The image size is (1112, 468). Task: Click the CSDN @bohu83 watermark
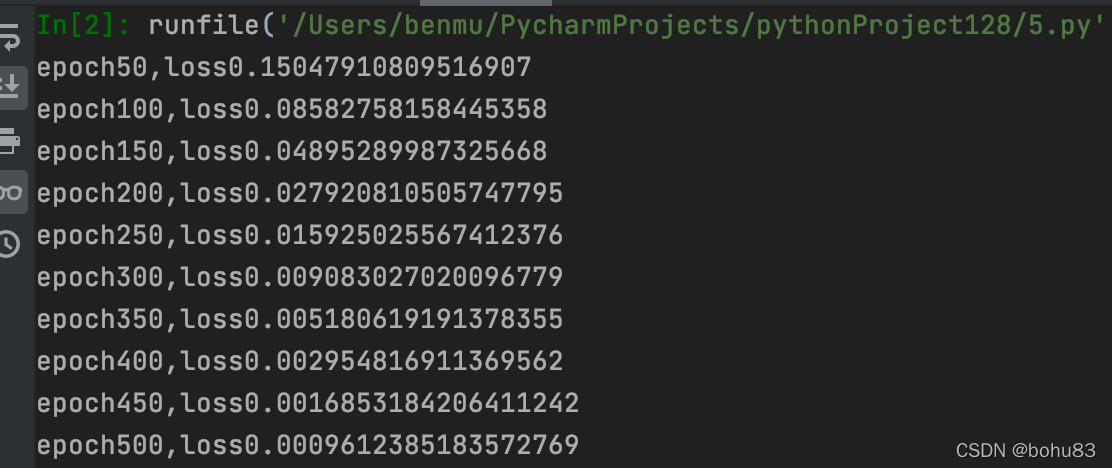[x=1025, y=450]
